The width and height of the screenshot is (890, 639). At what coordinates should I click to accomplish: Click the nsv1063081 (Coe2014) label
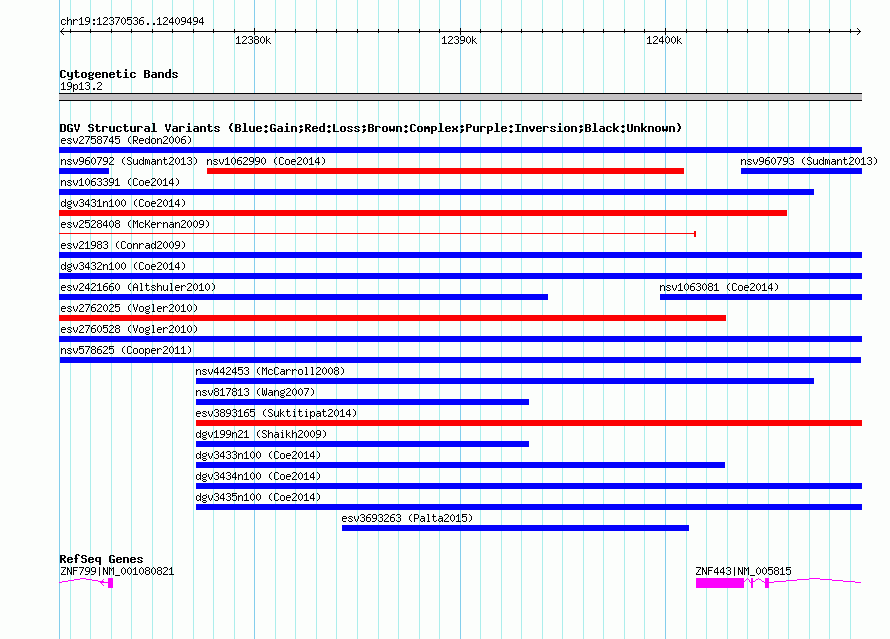(x=719, y=287)
